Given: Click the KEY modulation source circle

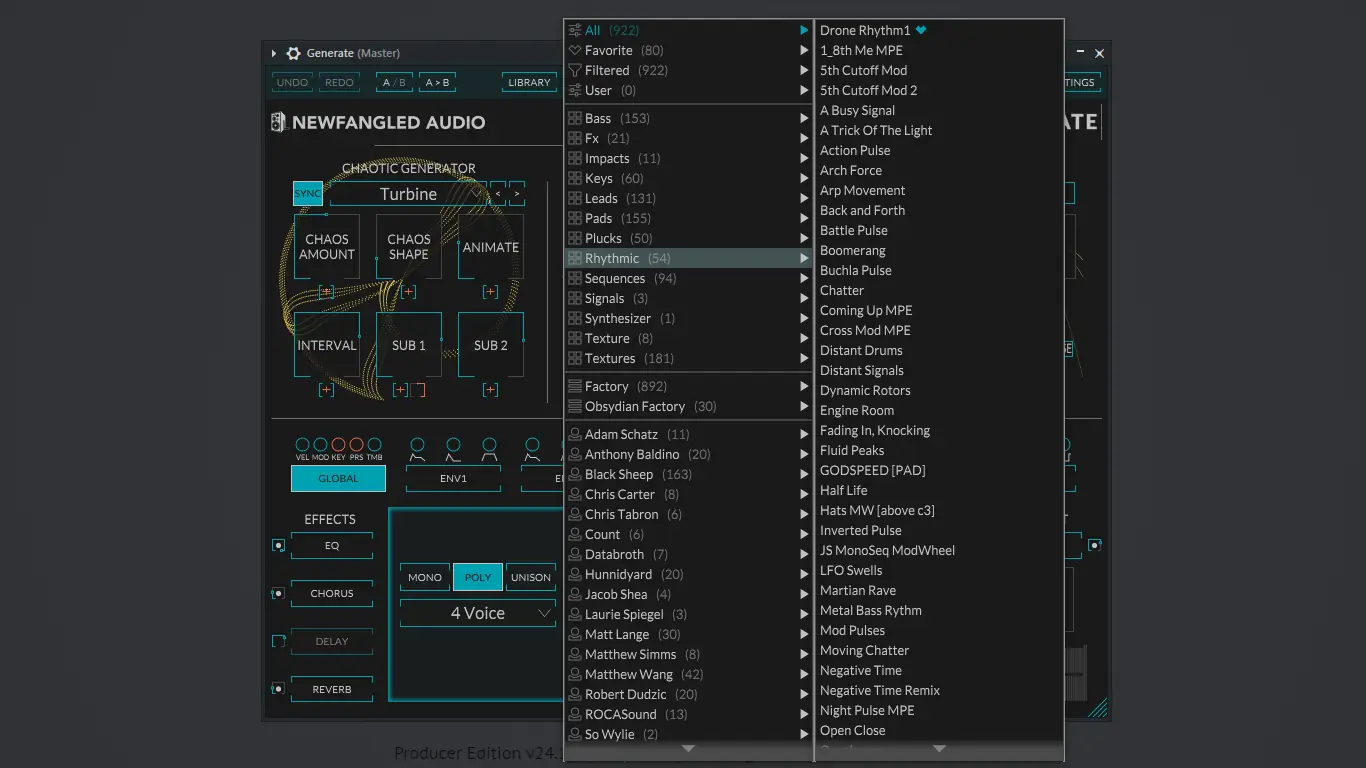Looking at the screenshot, I should click(338, 444).
